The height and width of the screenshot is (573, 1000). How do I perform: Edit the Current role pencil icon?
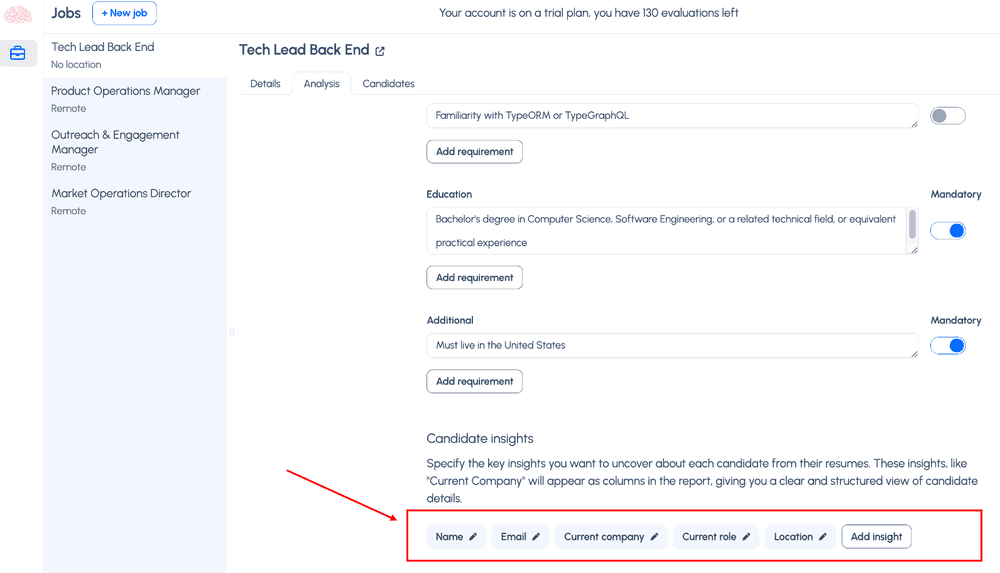[x=746, y=537]
